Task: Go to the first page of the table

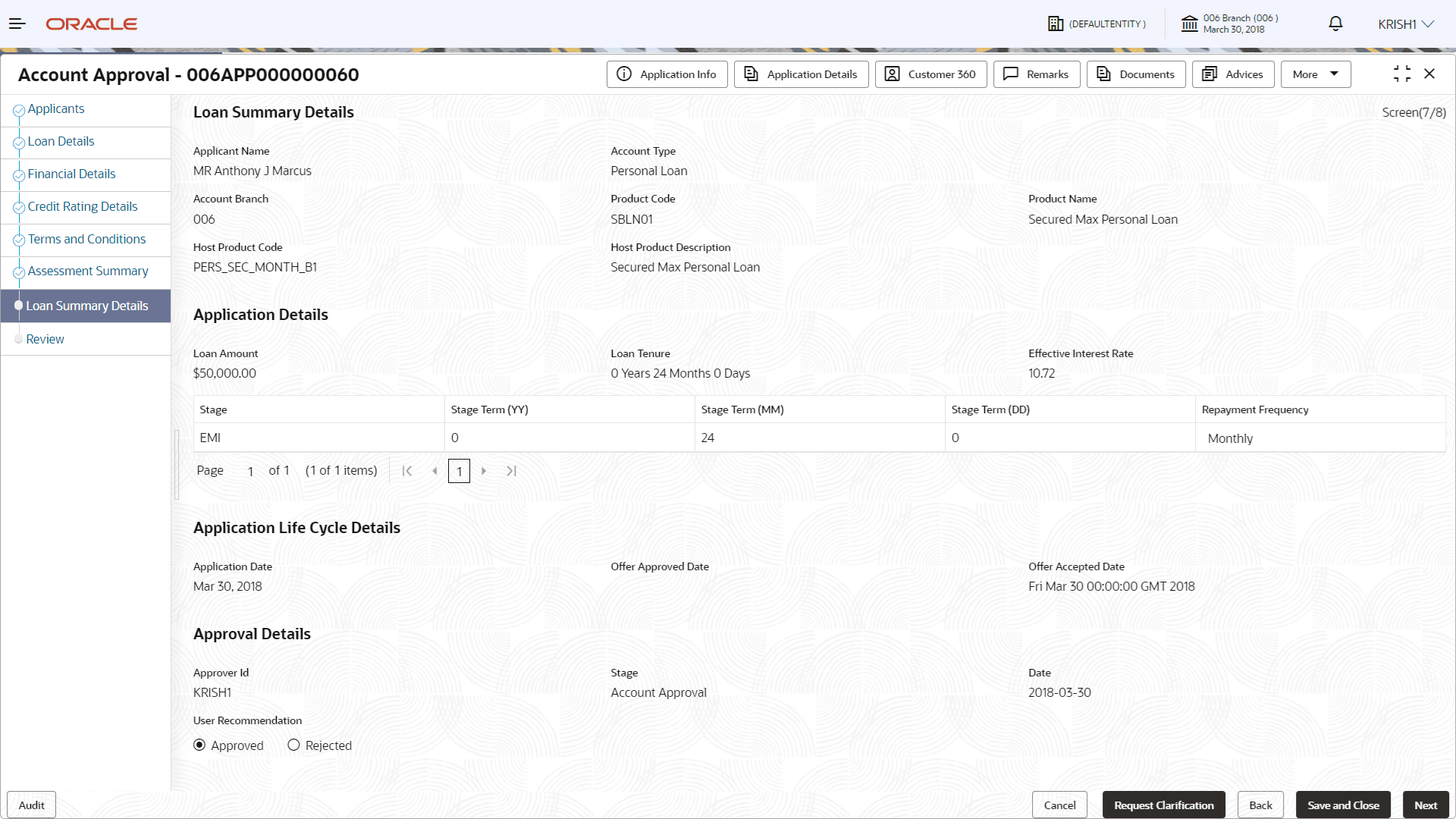Action: 407,471
